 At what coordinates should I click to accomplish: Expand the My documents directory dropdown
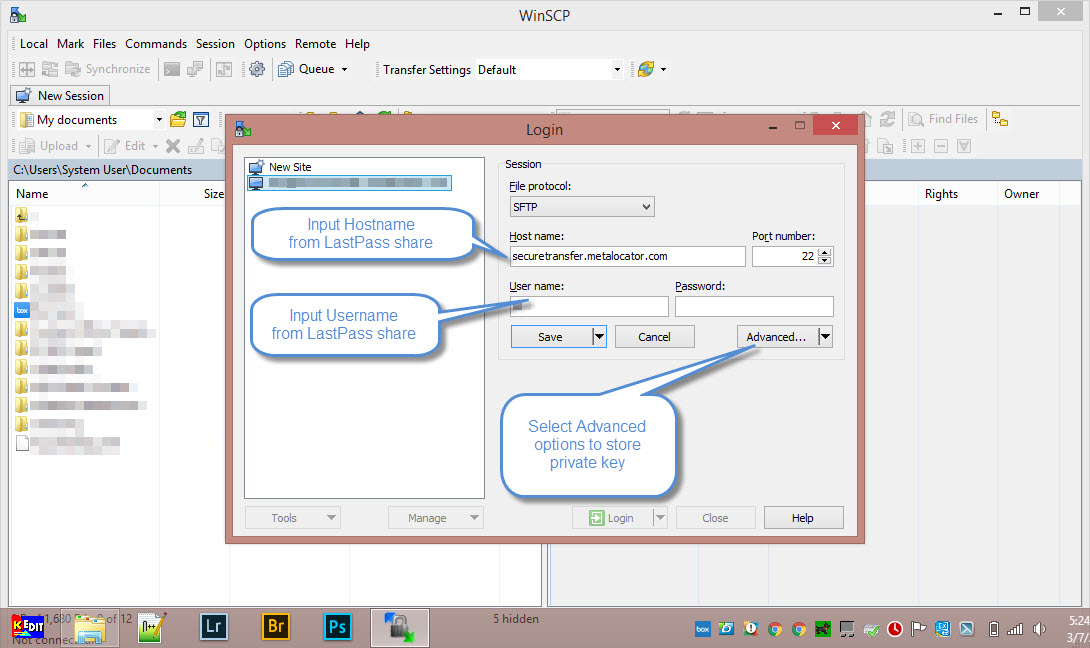pyautogui.click(x=159, y=120)
